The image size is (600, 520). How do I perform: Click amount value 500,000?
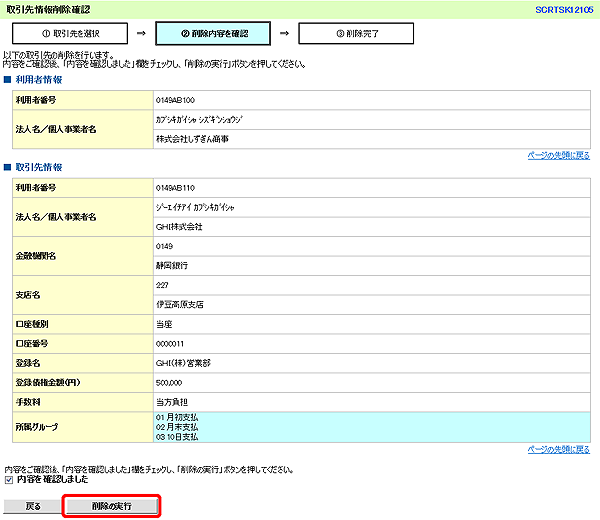(x=169, y=383)
